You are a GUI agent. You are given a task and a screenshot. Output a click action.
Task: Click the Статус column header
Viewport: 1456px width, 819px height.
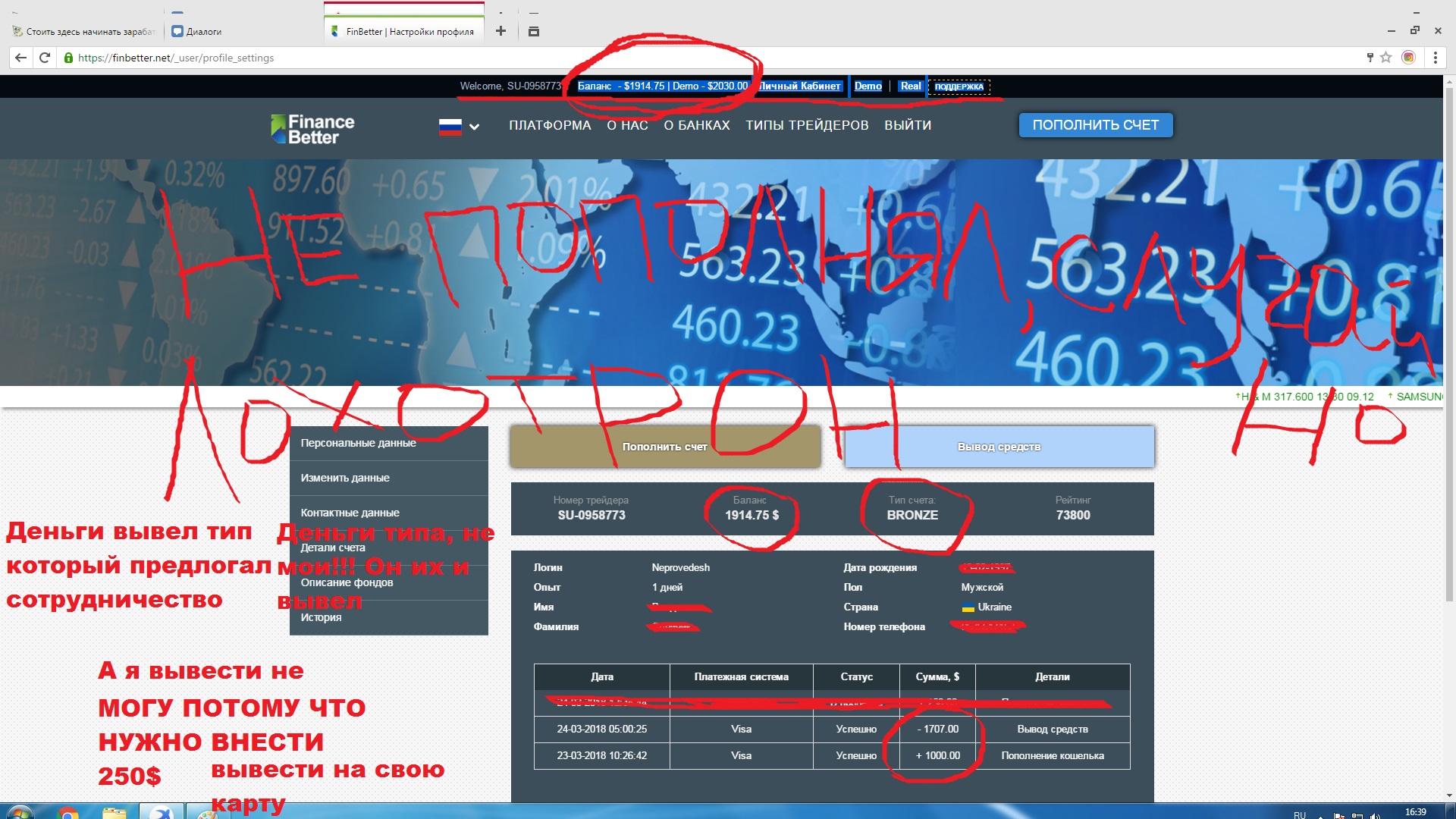pyautogui.click(x=856, y=677)
